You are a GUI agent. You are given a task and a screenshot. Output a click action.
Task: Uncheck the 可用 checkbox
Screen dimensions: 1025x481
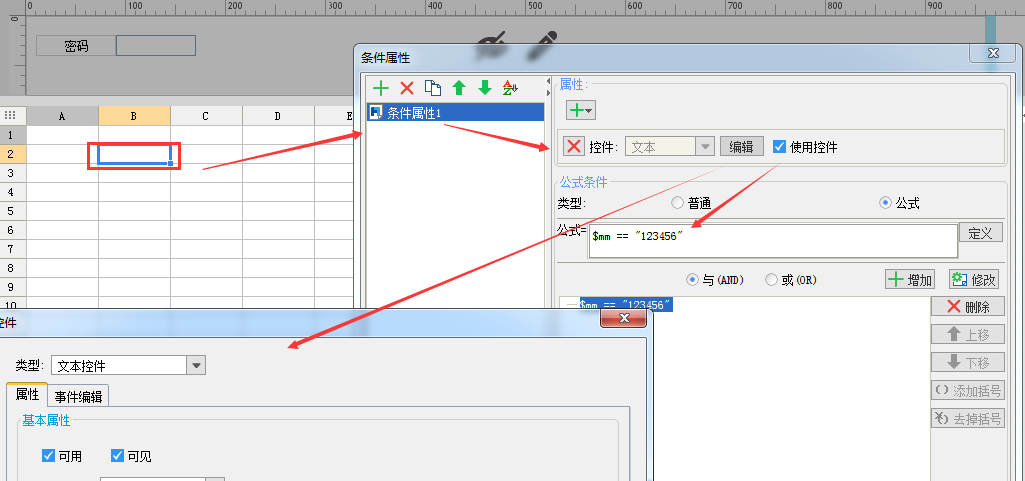48,456
